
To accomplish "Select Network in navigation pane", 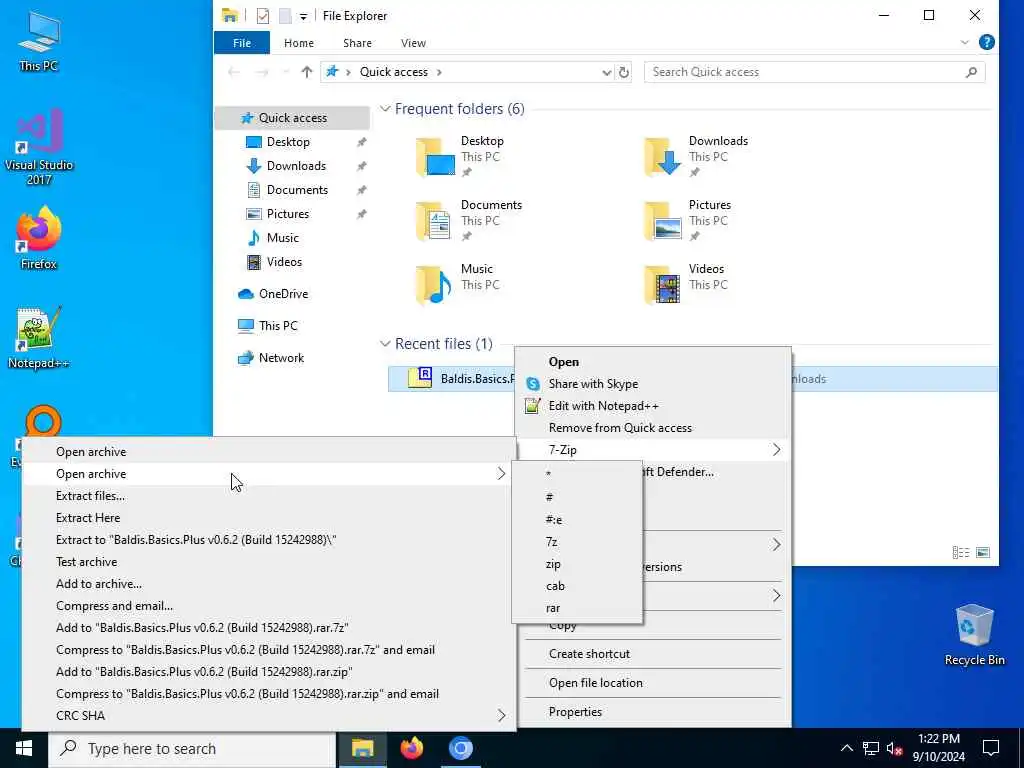I will tap(271, 358).
